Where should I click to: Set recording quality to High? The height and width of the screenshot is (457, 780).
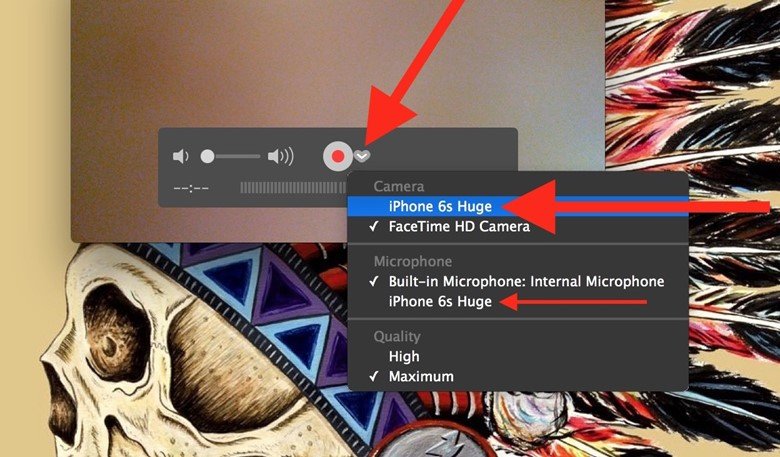point(405,356)
